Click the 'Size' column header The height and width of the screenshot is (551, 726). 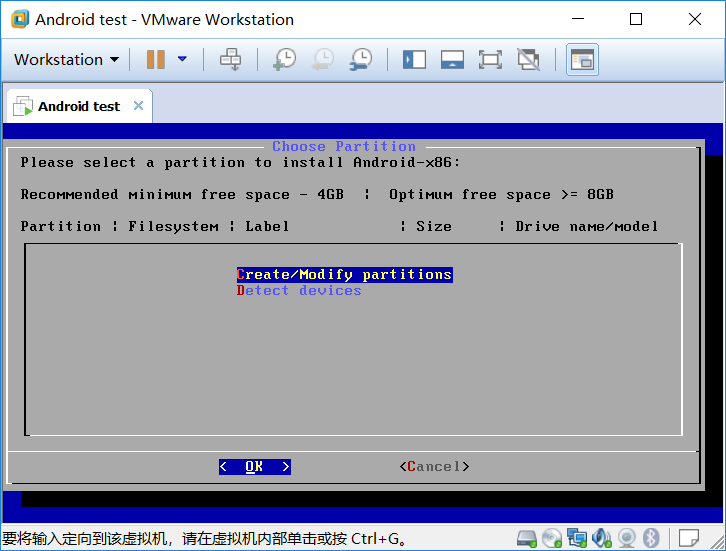click(433, 226)
